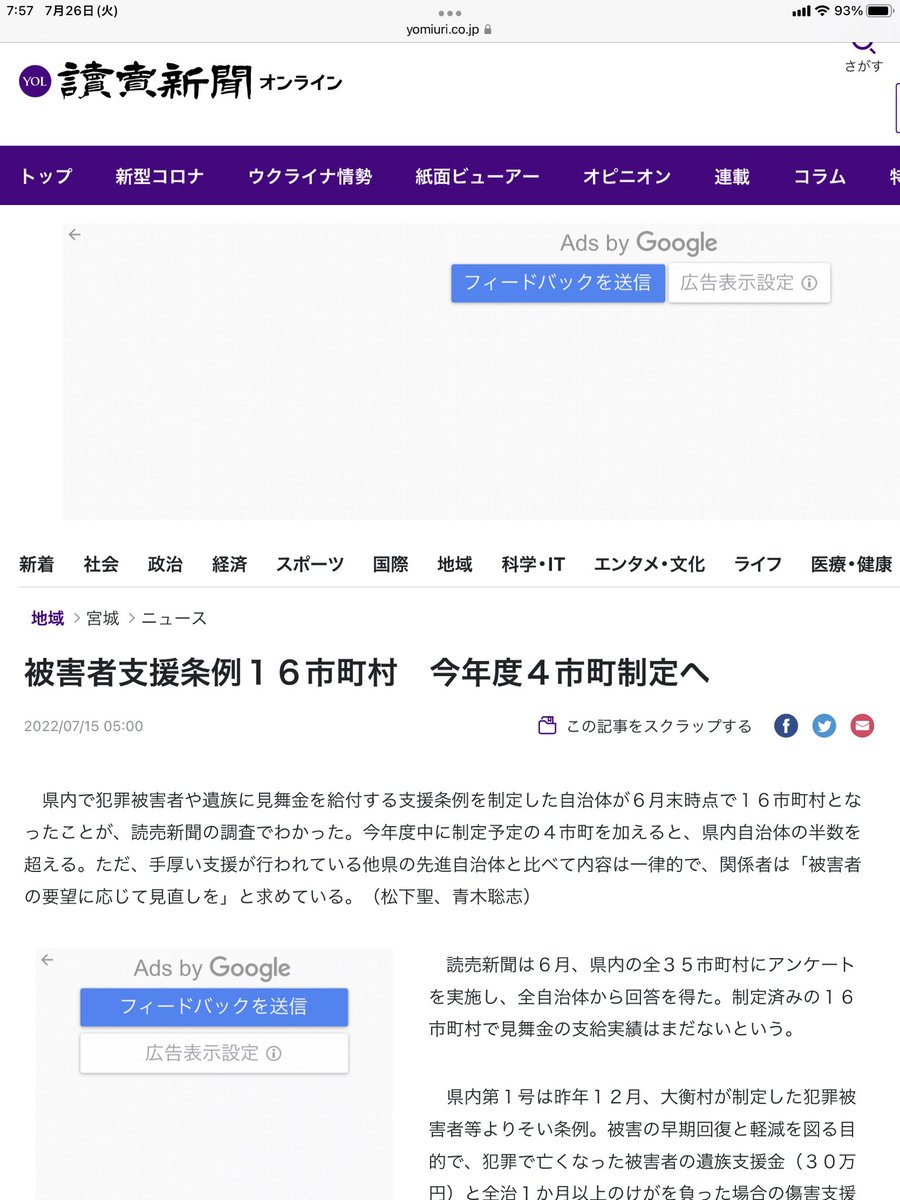Screen dimensions: 900x1200
Task: Click 広告表示設定 in the in-article ad
Action: point(214,1053)
